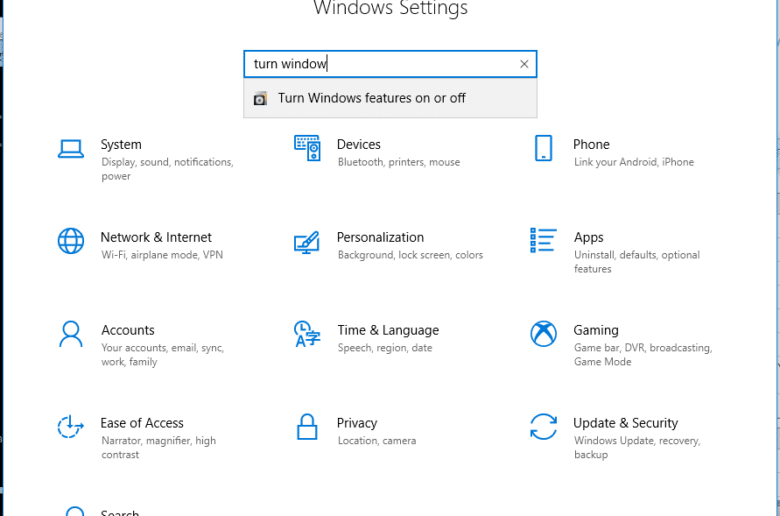Open the Devices settings title
780x516 pixels.
click(x=359, y=144)
